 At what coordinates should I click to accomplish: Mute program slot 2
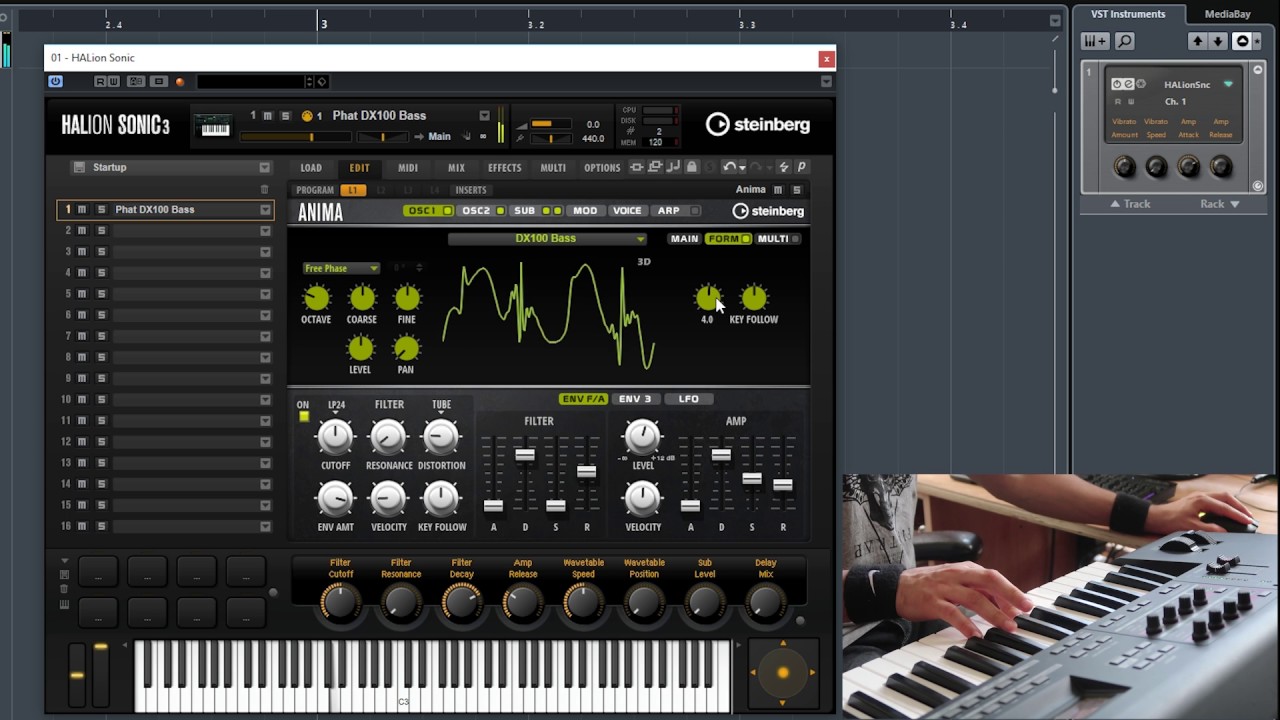(82, 231)
